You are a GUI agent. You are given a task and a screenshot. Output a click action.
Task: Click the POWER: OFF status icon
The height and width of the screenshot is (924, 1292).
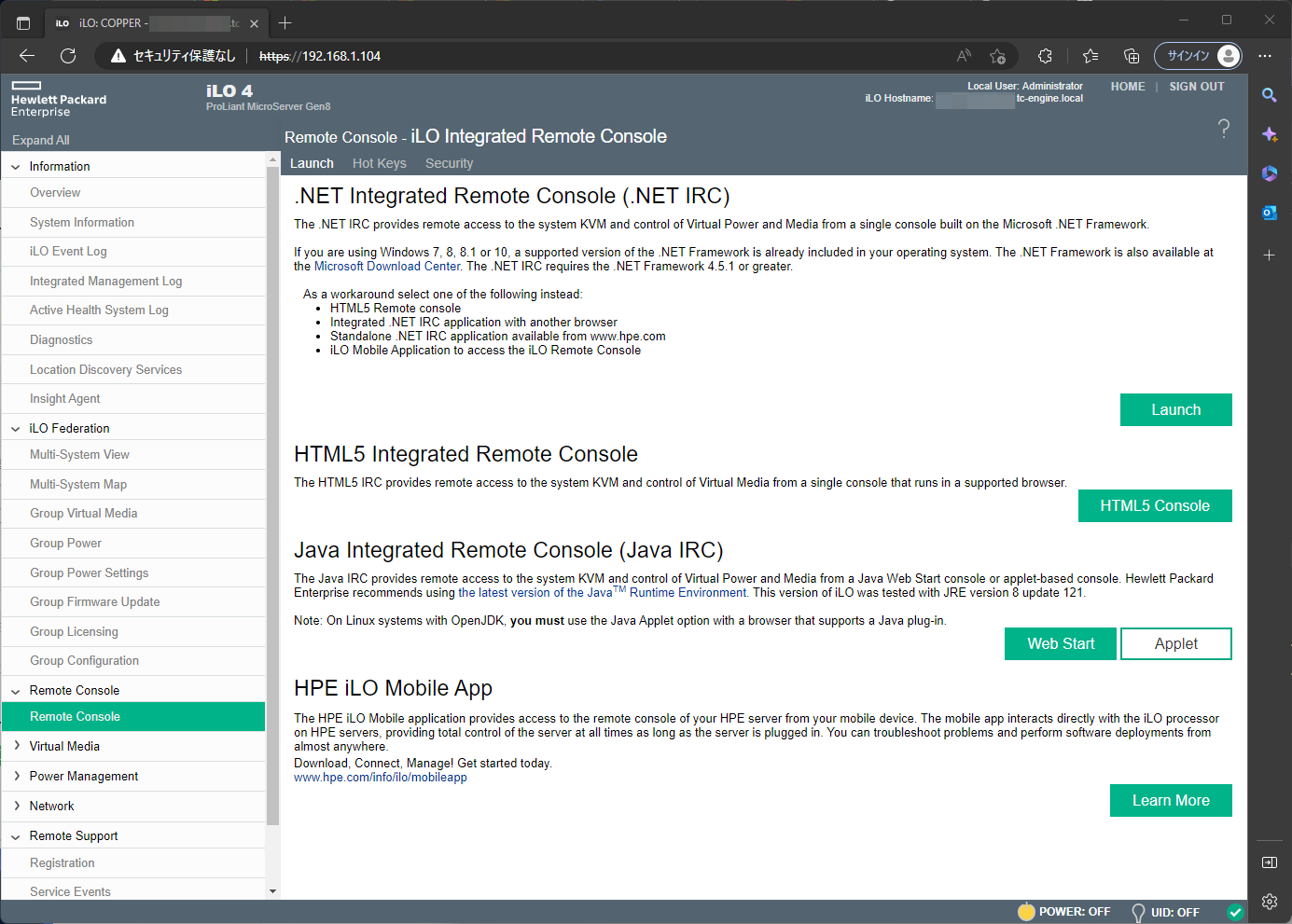click(x=1026, y=912)
